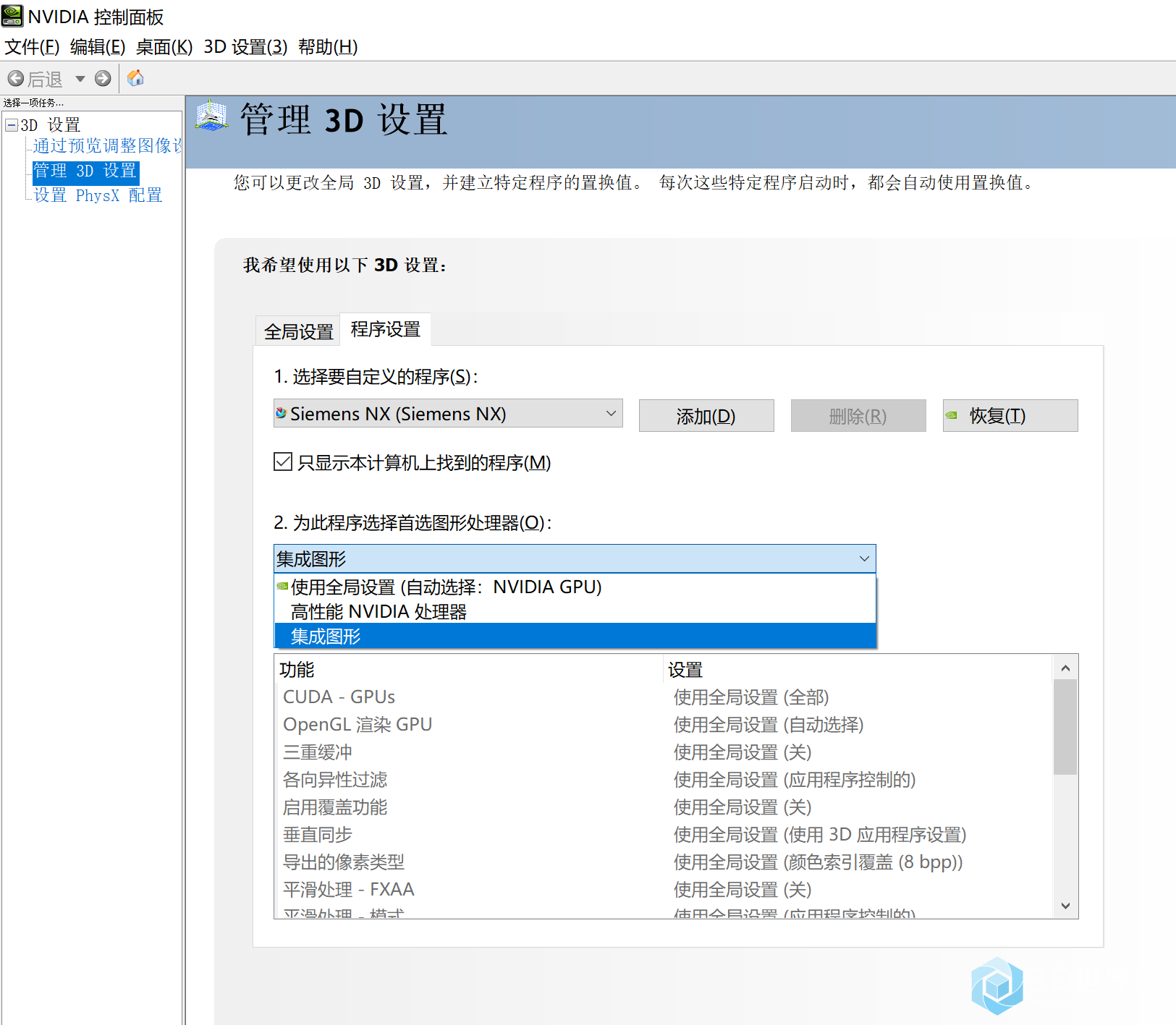Viewport: 1176px width, 1025px height.
Task: Open 设置 PhysX 配置 in task tree
Action: pos(98,195)
